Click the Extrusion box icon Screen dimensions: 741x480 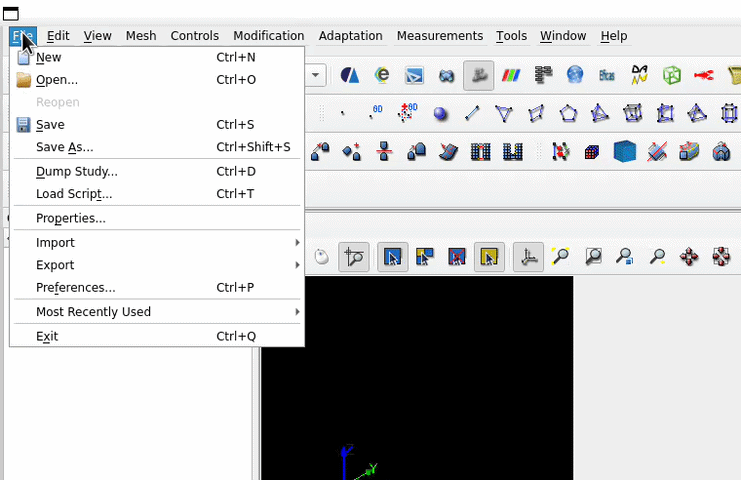pyautogui.click(x=689, y=152)
